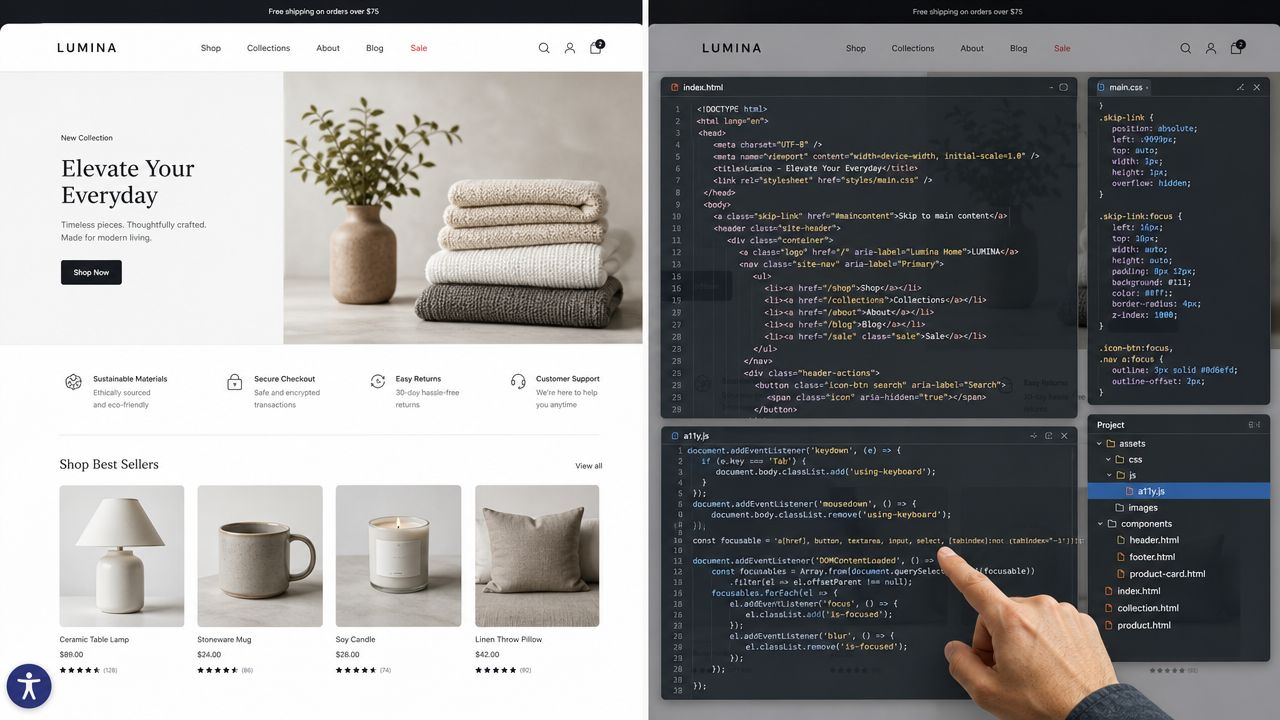This screenshot has height=720, width=1280.
Task: Click the $89.00 price text
Action: pyautogui.click(x=72, y=655)
